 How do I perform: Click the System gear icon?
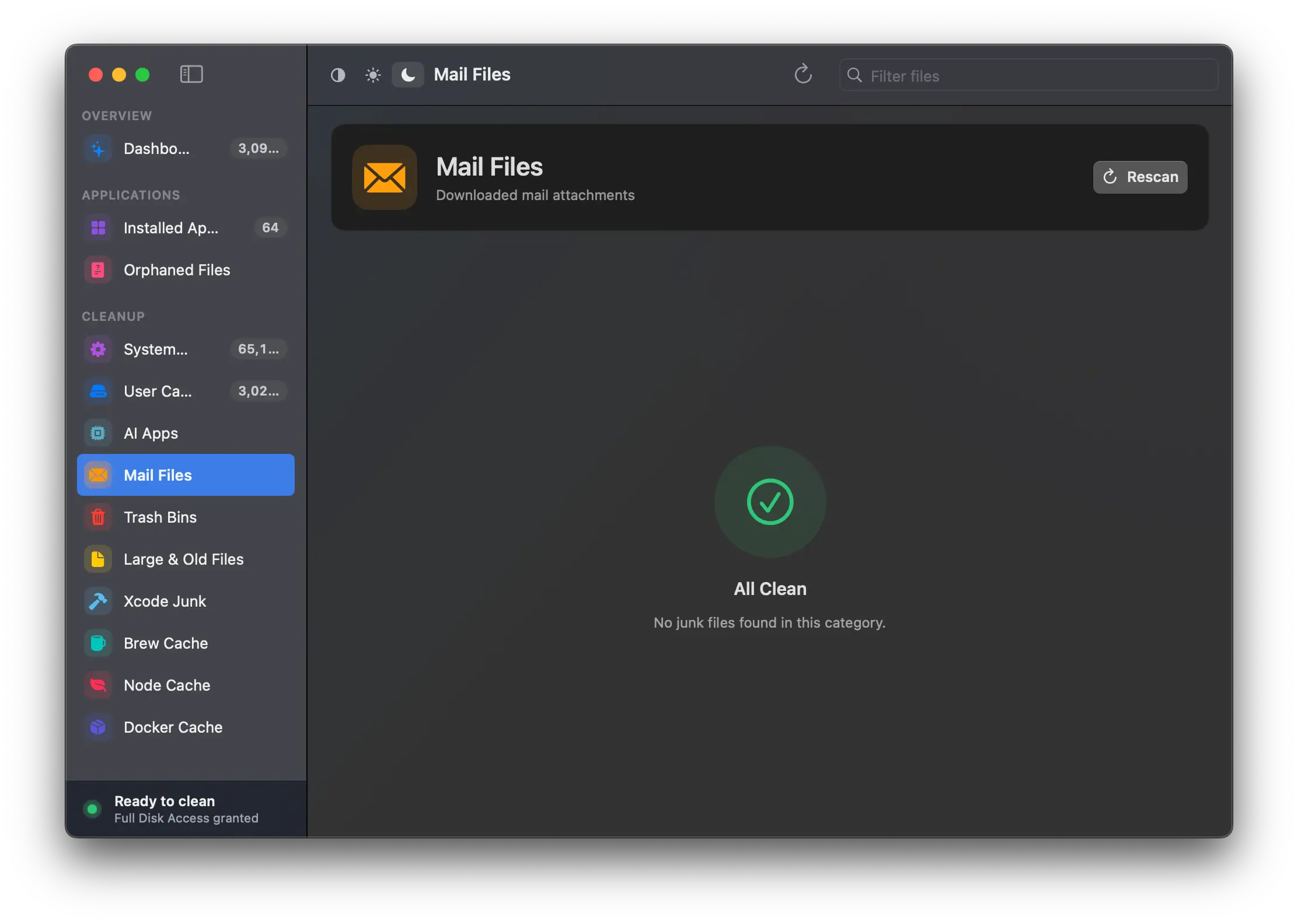point(98,349)
